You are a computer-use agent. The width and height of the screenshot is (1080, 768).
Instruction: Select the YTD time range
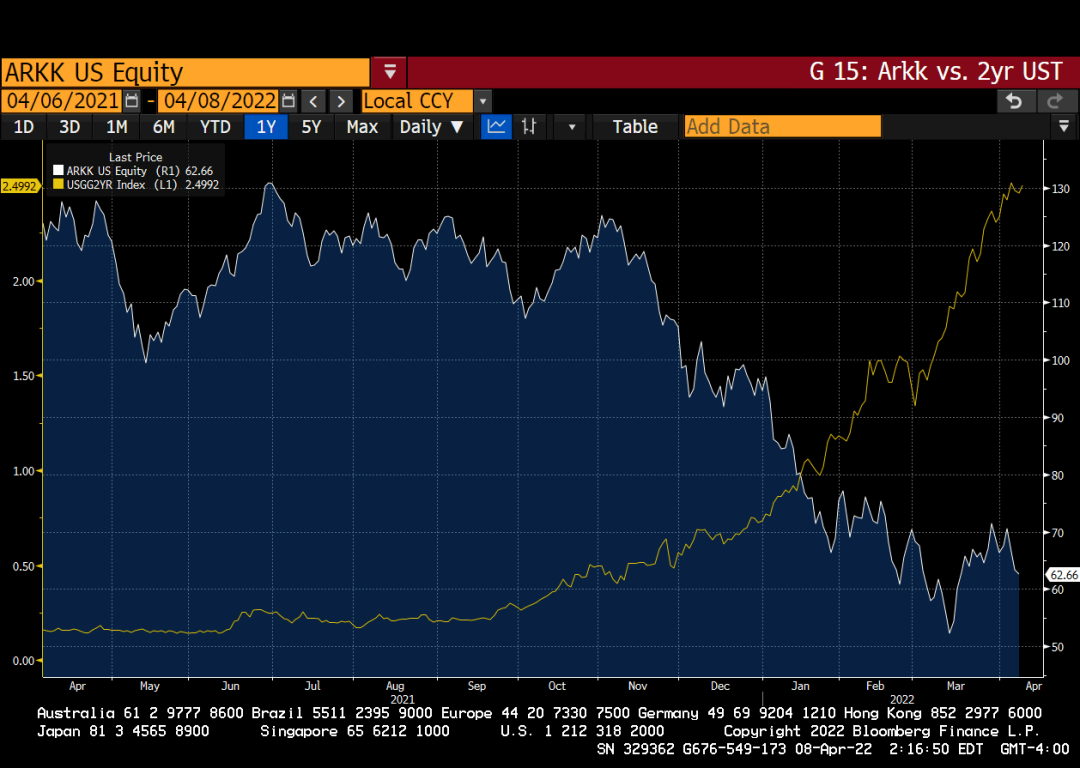point(215,127)
